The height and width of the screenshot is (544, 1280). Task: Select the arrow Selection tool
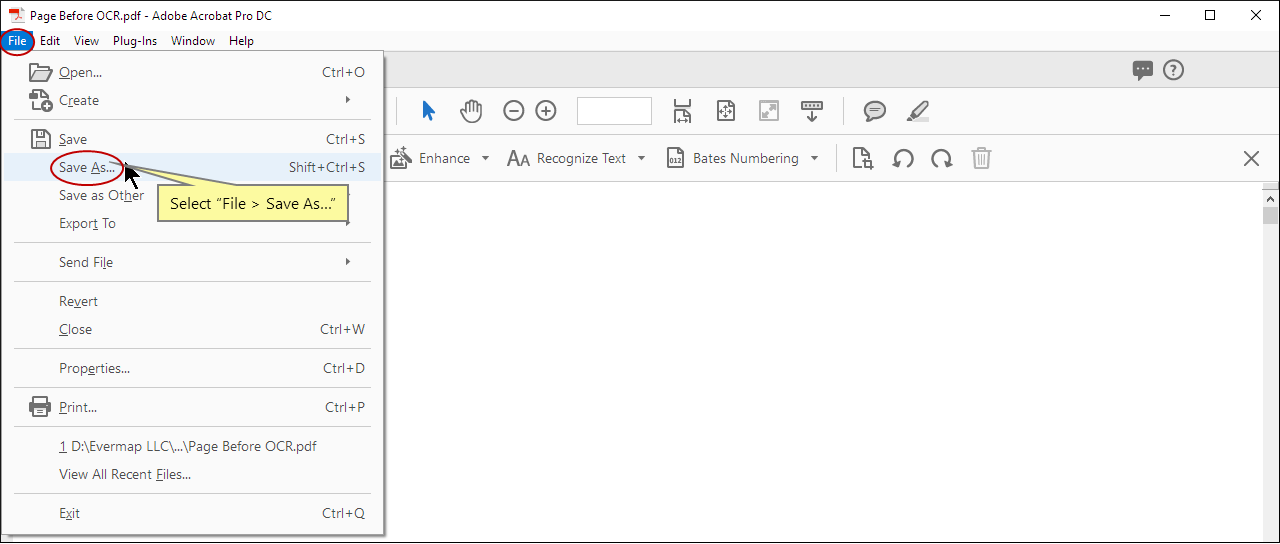click(x=428, y=111)
